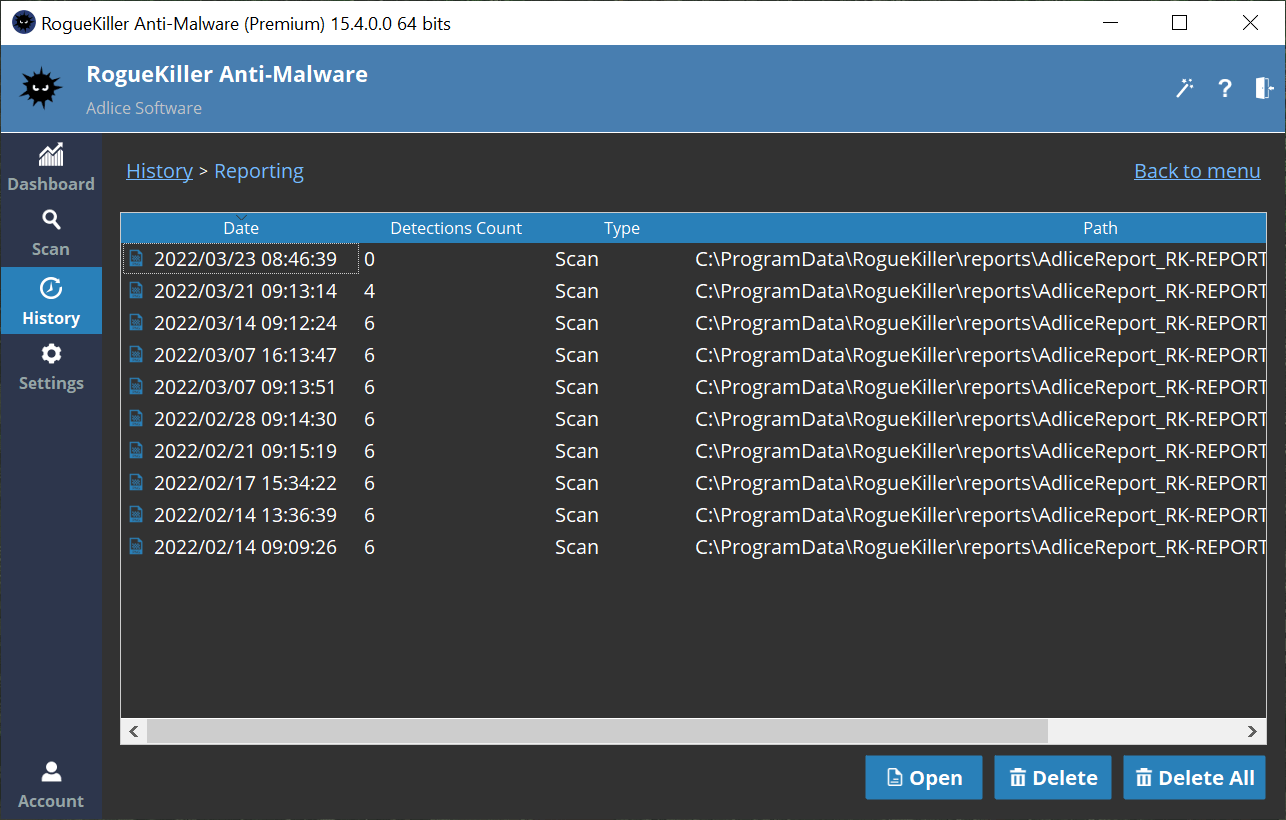
Task: Sort by the Type column header
Action: coord(621,228)
